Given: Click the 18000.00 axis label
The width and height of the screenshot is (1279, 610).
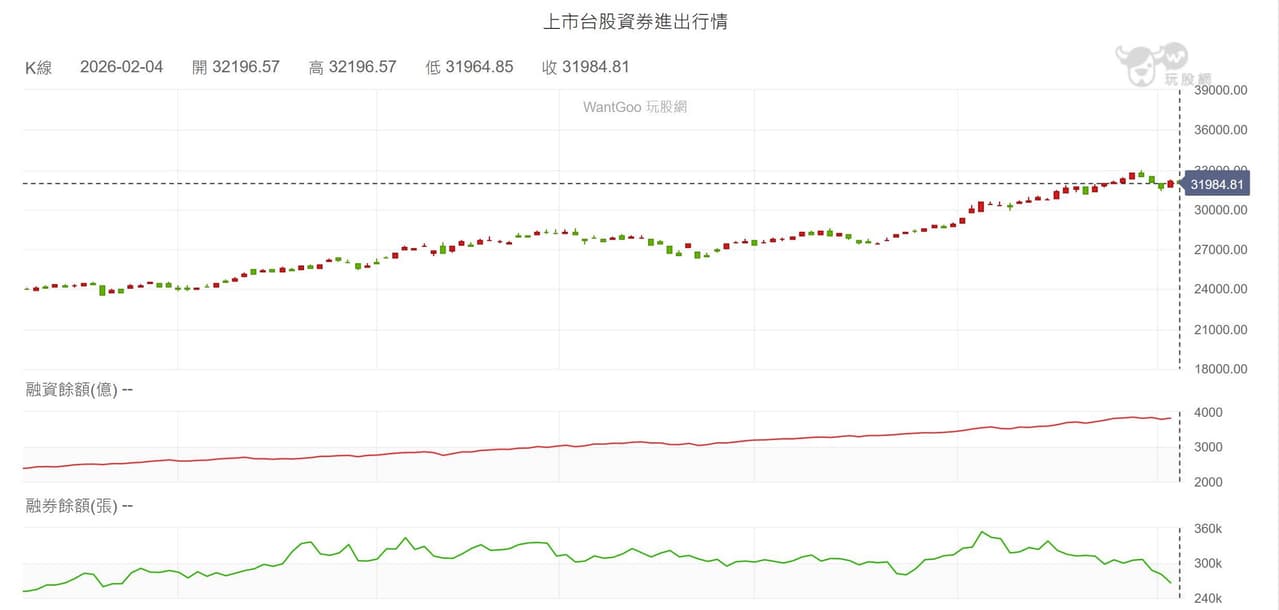Looking at the screenshot, I should [x=1222, y=369].
